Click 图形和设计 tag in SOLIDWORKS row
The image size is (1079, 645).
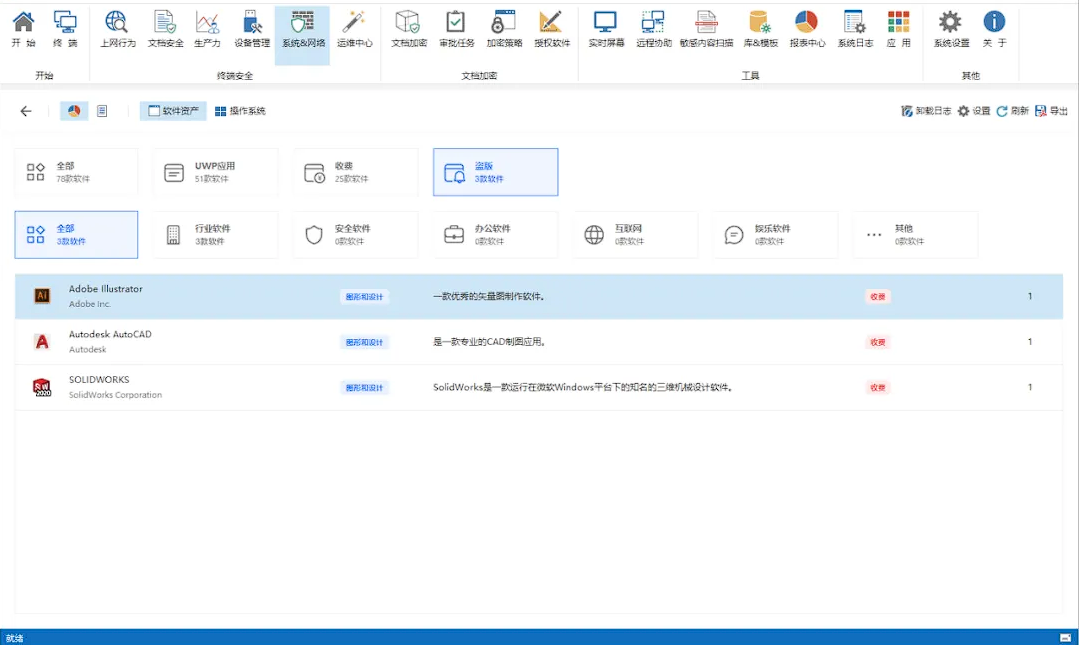point(364,388)
